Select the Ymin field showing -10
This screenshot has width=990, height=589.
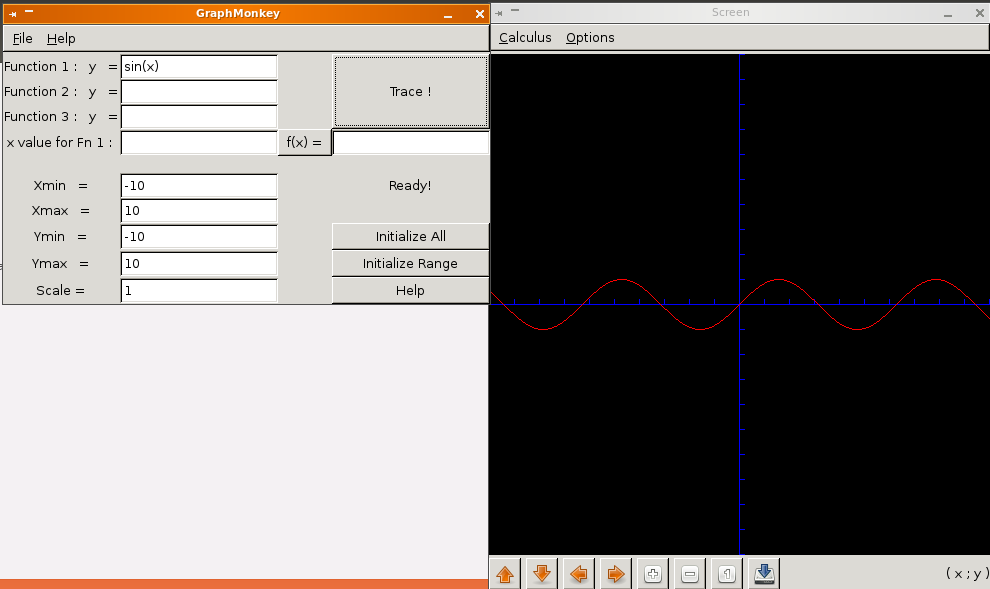pos(199,237)
